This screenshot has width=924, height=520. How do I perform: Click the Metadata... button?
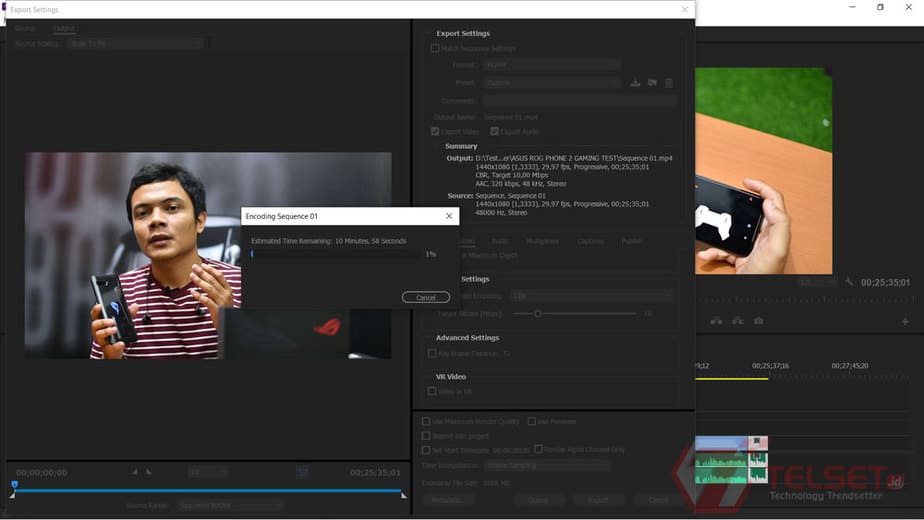447,500
